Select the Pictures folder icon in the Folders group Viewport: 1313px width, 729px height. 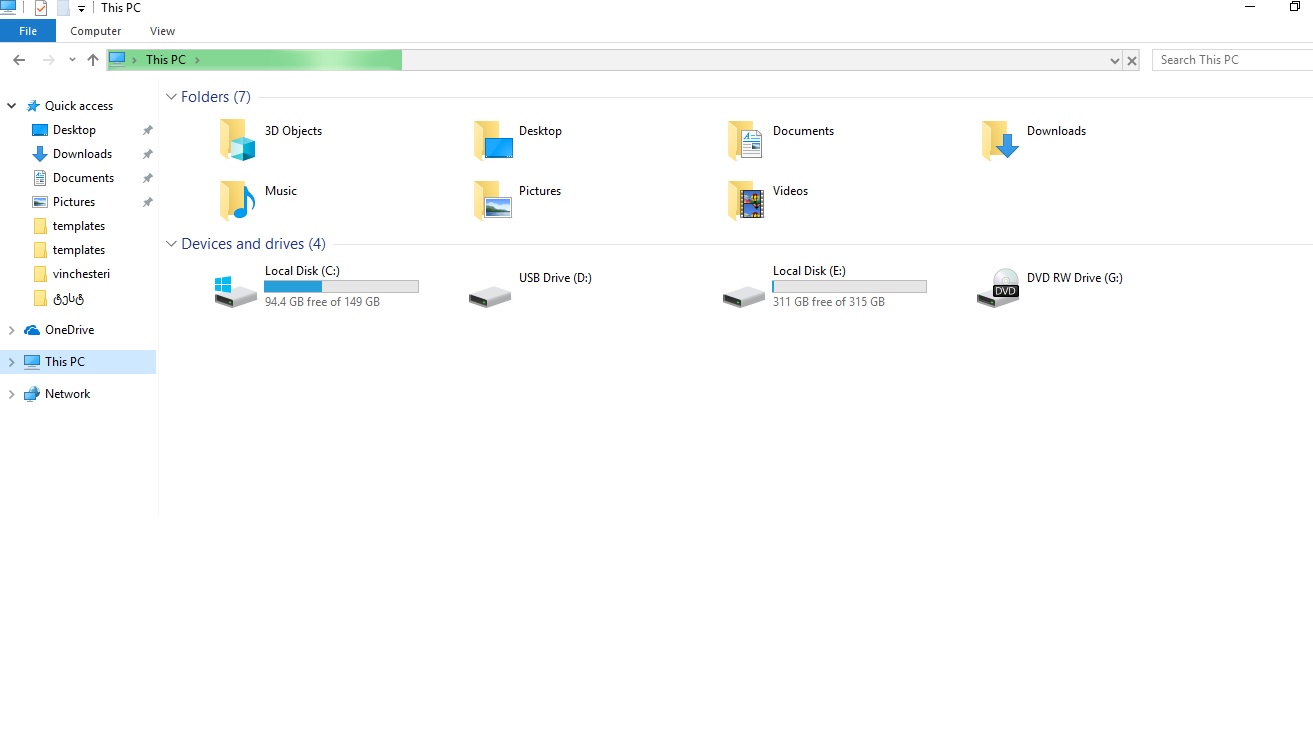point(493,200)
